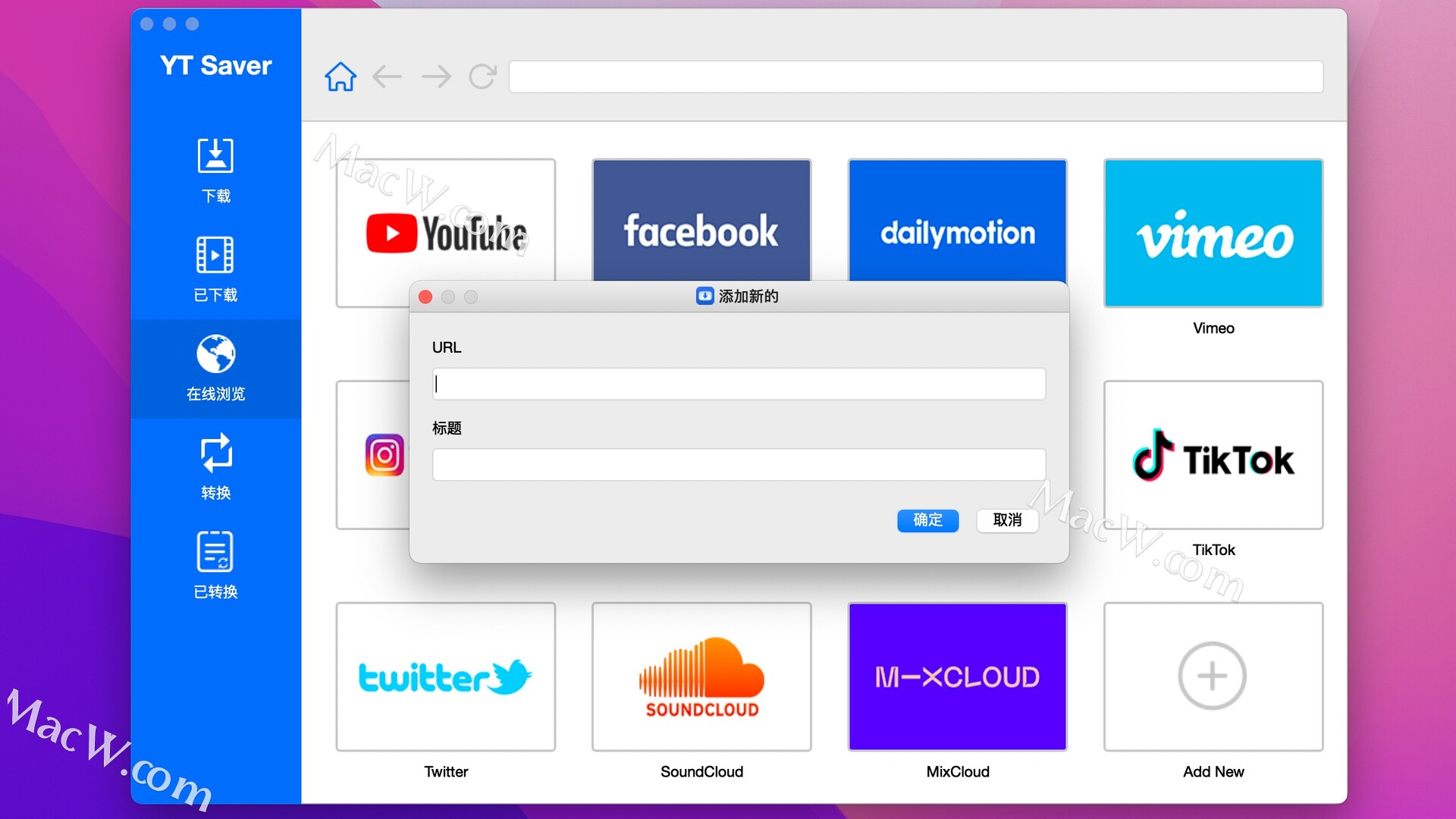The height and width of the screenshot is (819, 1456).
Task: Click the SoundCloud label text
Action: pyautogui.click(x=701, y=772)
